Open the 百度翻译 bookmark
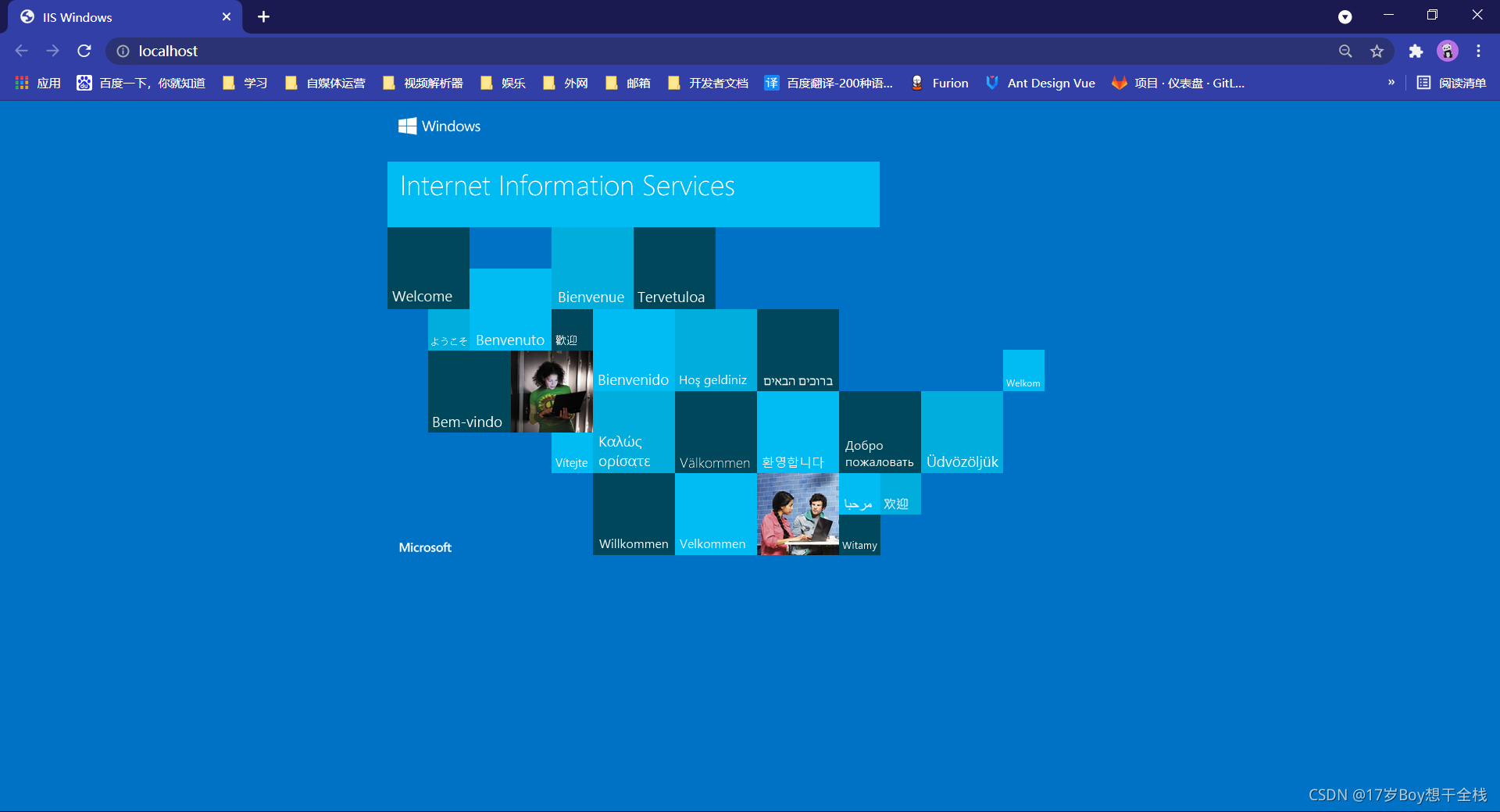 828,83
